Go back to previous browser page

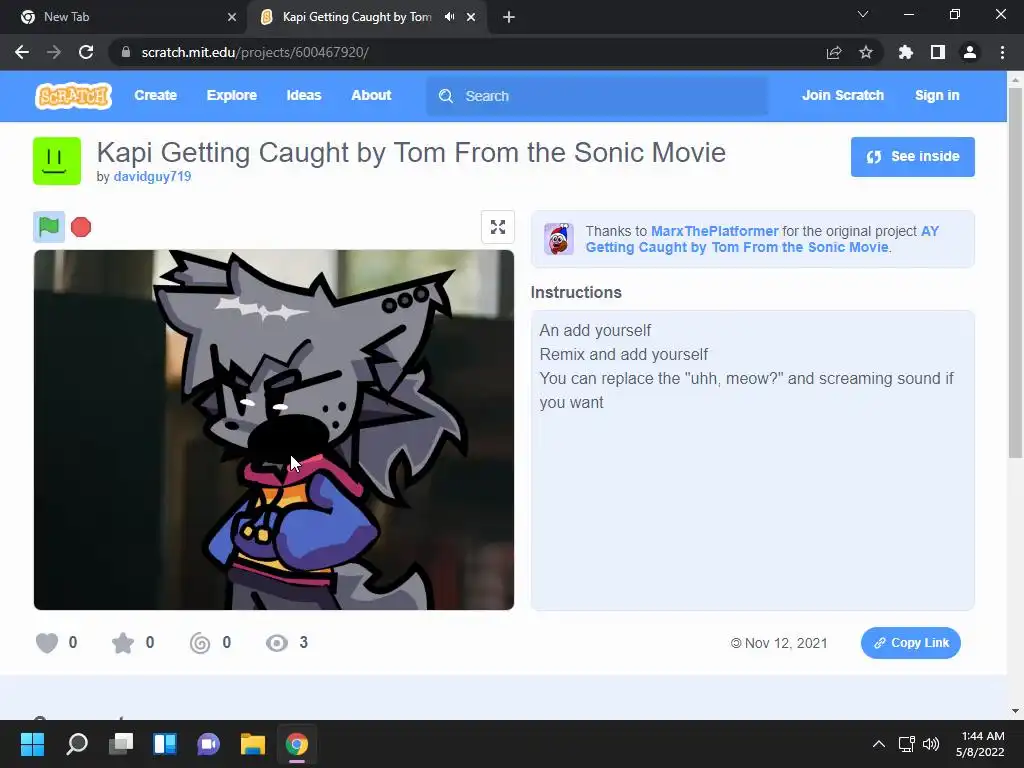coord(22,52)
